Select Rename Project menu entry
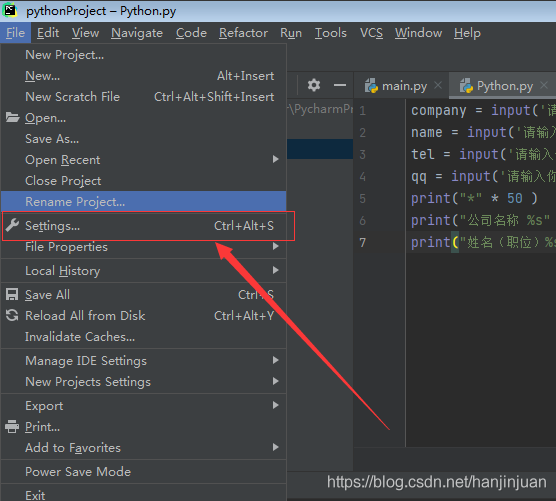 coord(144,201)
